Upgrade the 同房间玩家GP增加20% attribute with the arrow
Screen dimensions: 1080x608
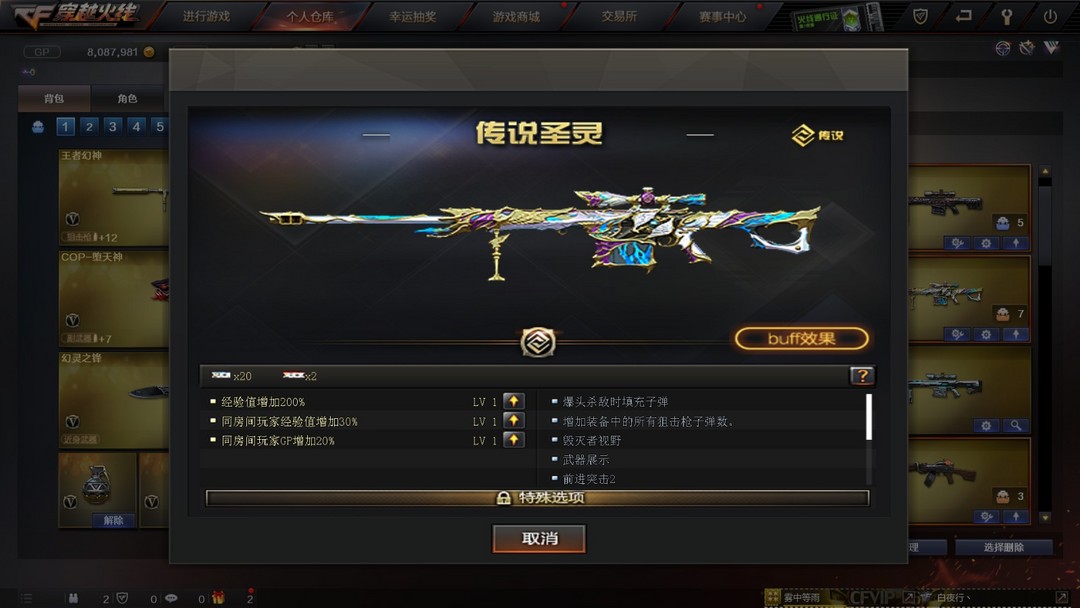(514, 439)
